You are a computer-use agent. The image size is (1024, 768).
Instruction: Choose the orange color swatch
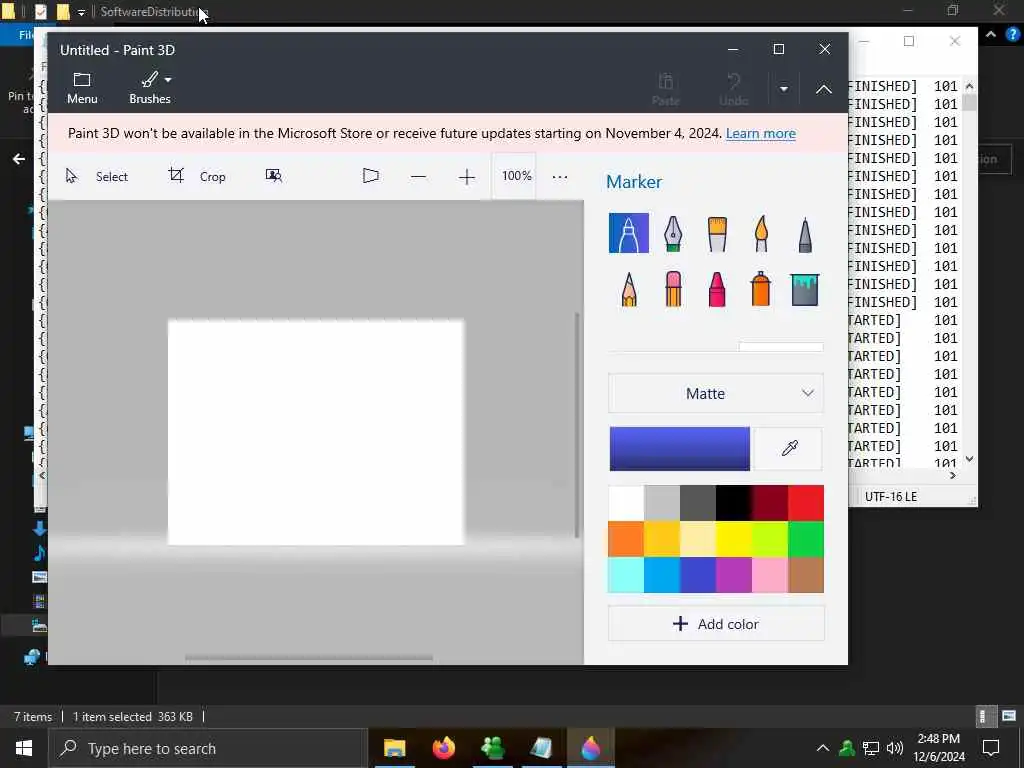point(626,539)
